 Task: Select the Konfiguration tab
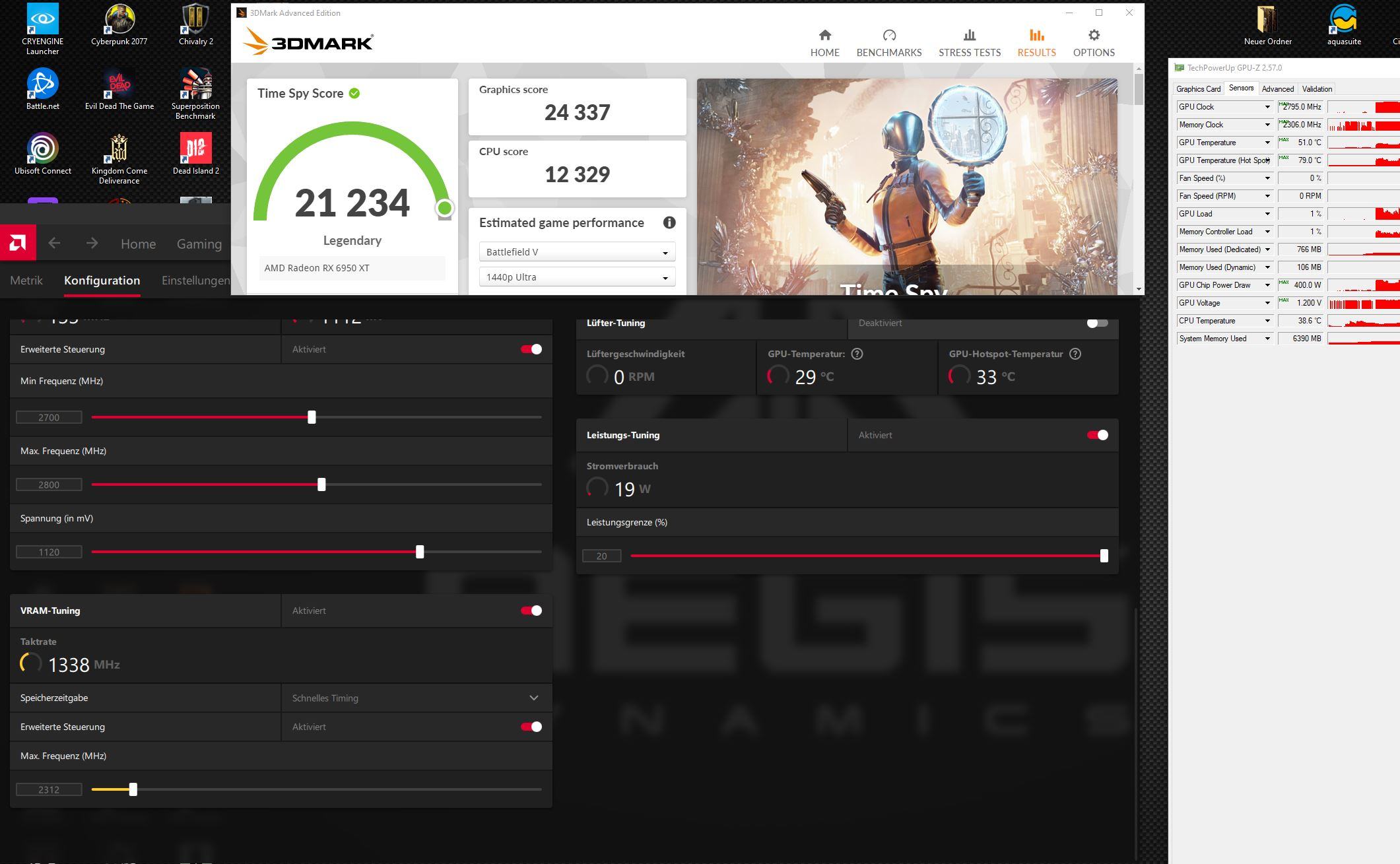pyautogui.click(x=102, y=281)
